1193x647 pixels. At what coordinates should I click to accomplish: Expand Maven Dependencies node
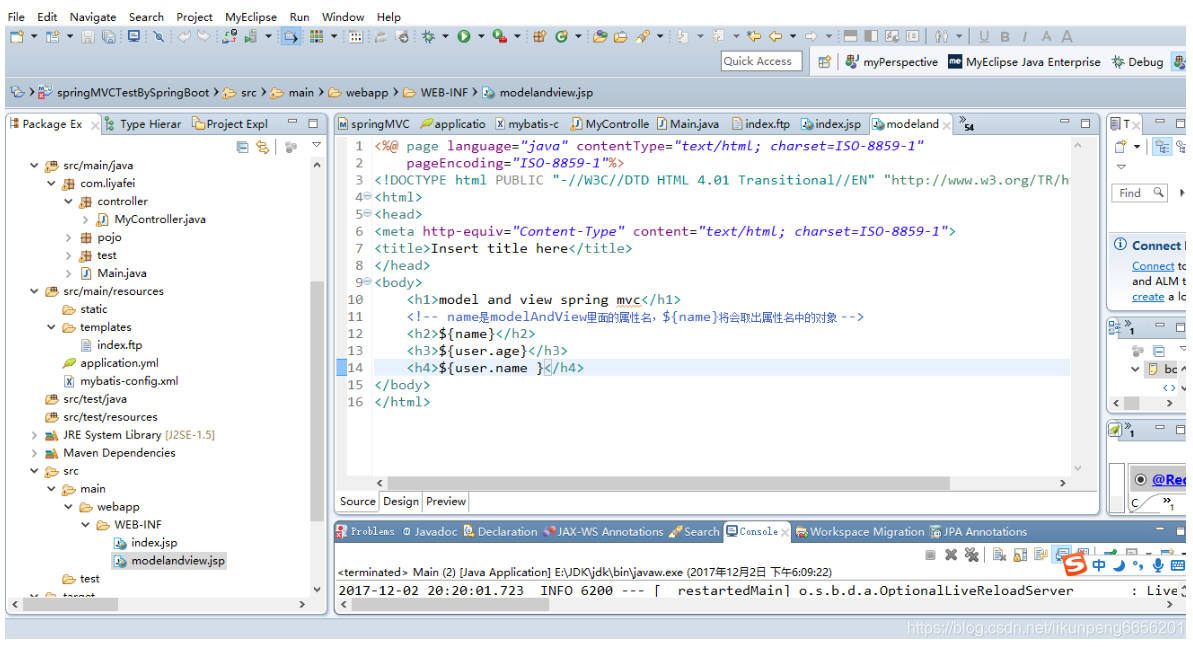point(34,453)
